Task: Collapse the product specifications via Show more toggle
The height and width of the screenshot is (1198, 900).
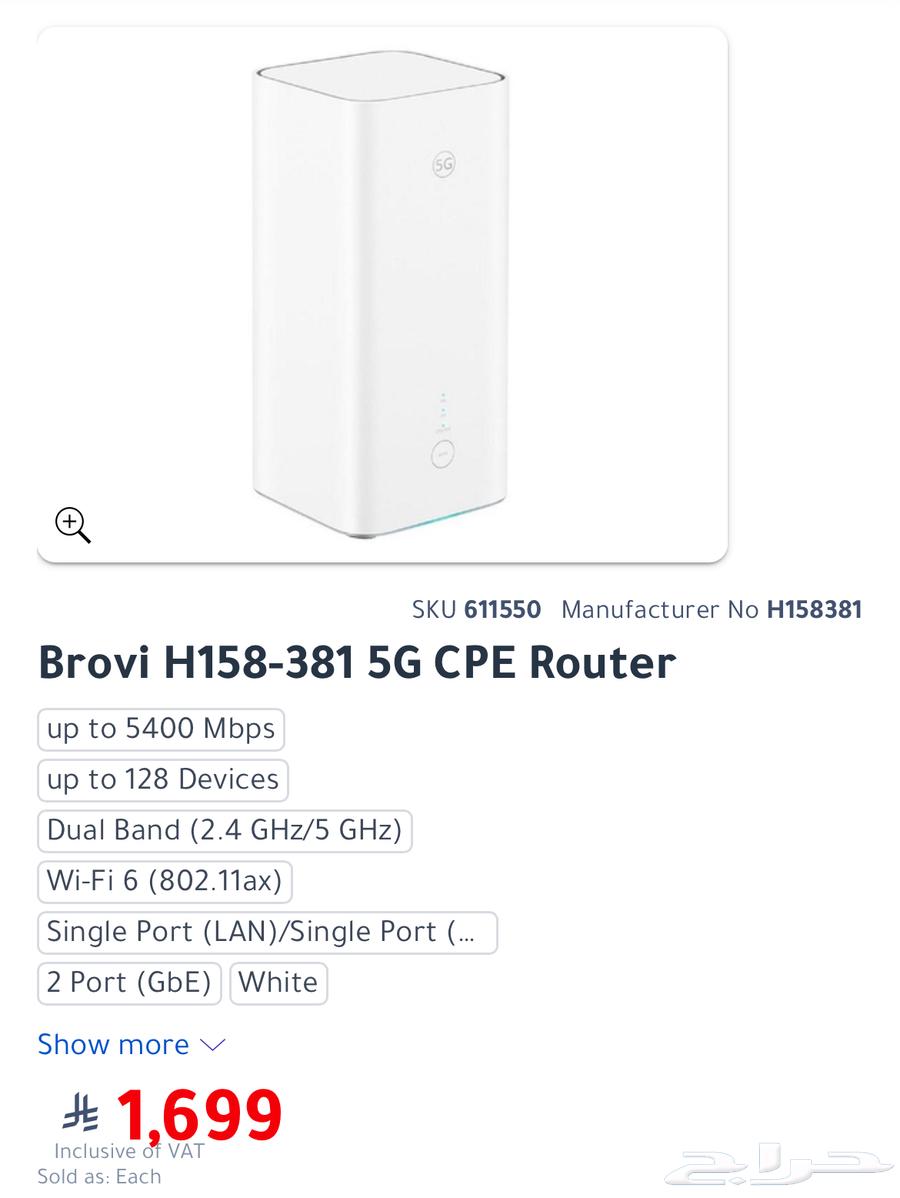Action: (x=113, y=1044)
